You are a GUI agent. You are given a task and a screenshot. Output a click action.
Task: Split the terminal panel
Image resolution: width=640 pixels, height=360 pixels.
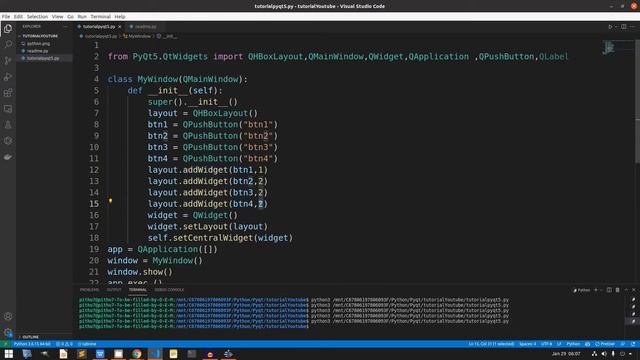(609, 290)
